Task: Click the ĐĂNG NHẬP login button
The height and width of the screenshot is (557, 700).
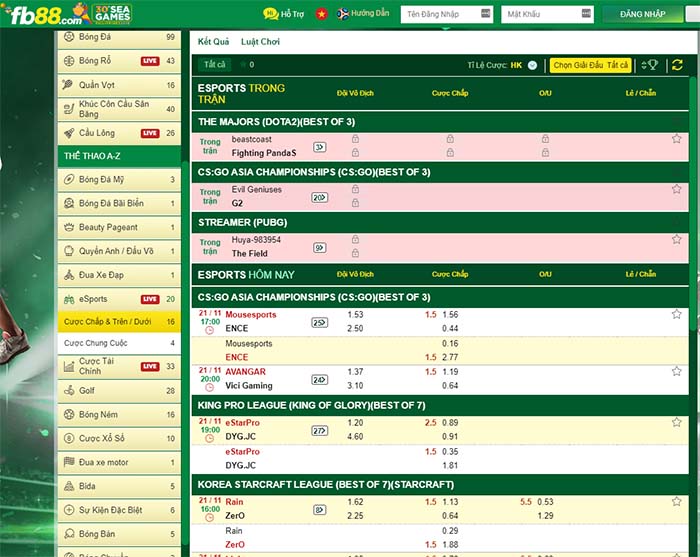Action: tap(642, 14)
